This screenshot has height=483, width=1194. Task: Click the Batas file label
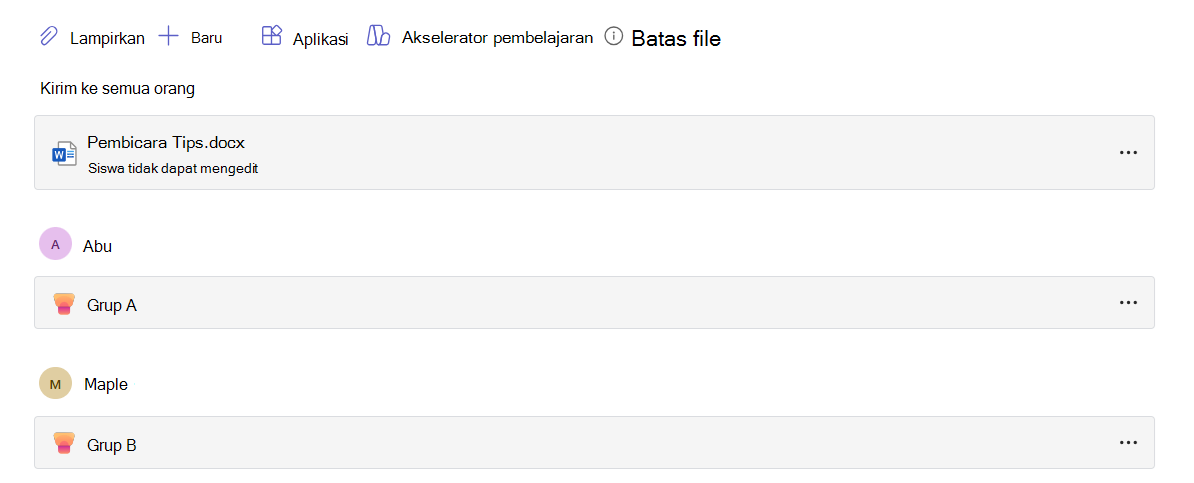(676, 38)
